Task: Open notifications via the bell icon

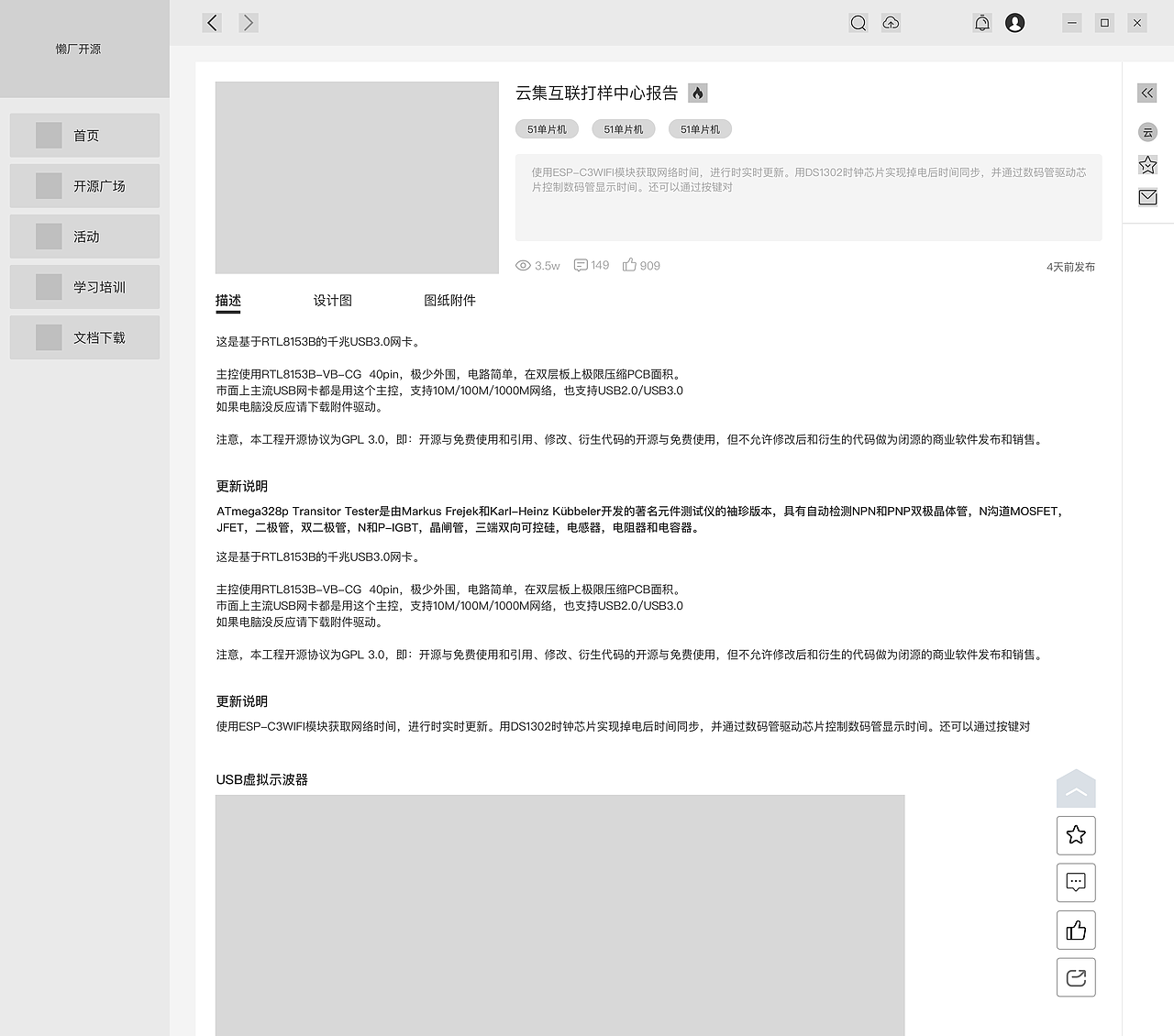Action: [x=981, y=22]
